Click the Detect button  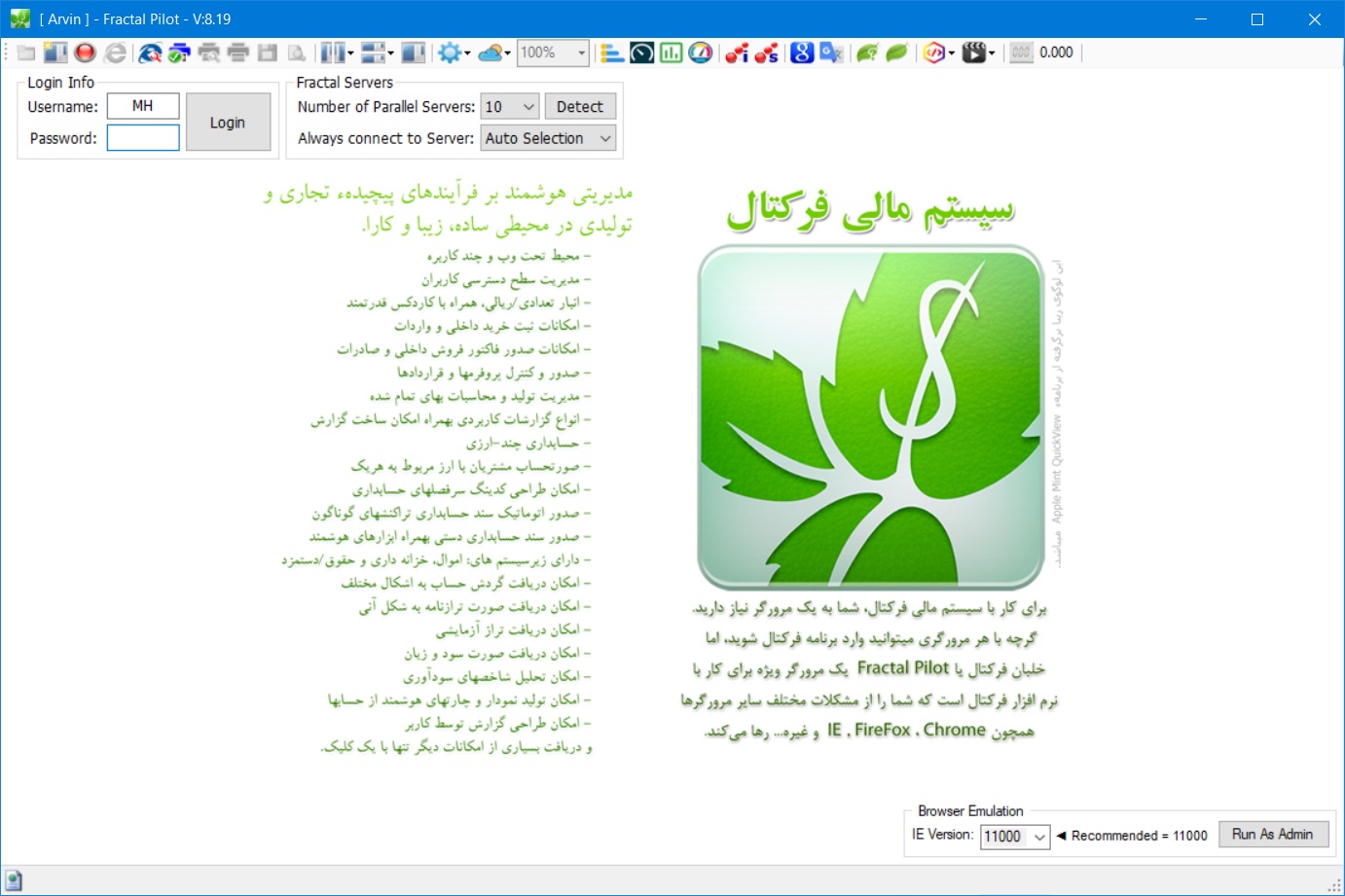tap(580, 107)
